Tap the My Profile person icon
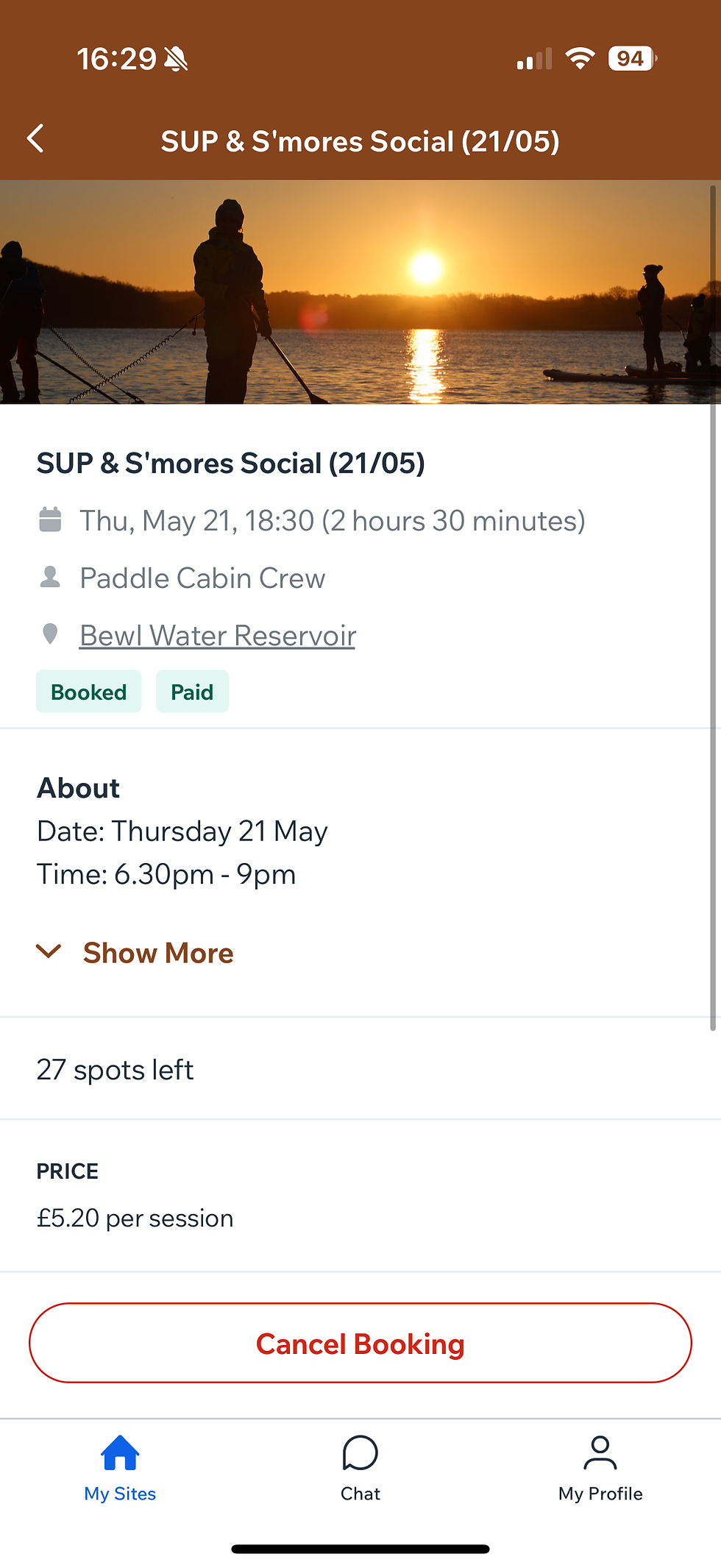The height and width of the screenshot is (1568, 721). (x=600, y=1452)
